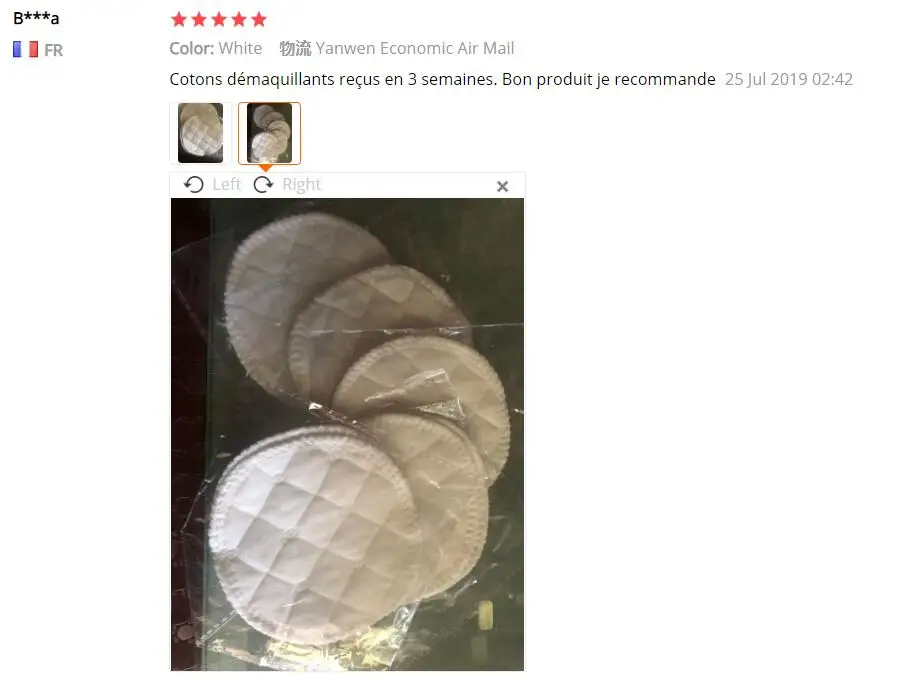Image resolution: width=903 pixels, height=686 pixels.
Task: Click the enlarged cotton pads photo
Action: [x=347, y=434]
